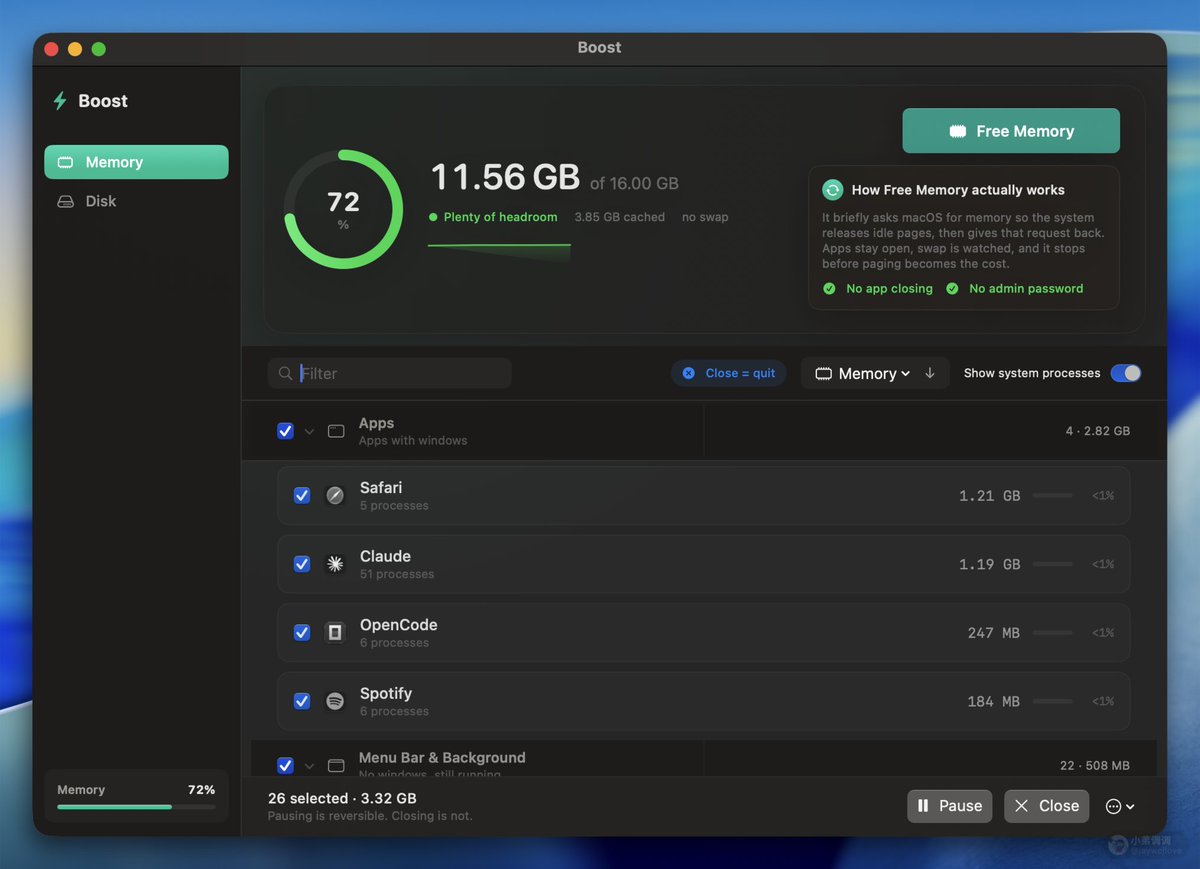The image size is (1200, 869).
Task: Click the Safari 1.21 GB value
Action: [x=990, y=496]
